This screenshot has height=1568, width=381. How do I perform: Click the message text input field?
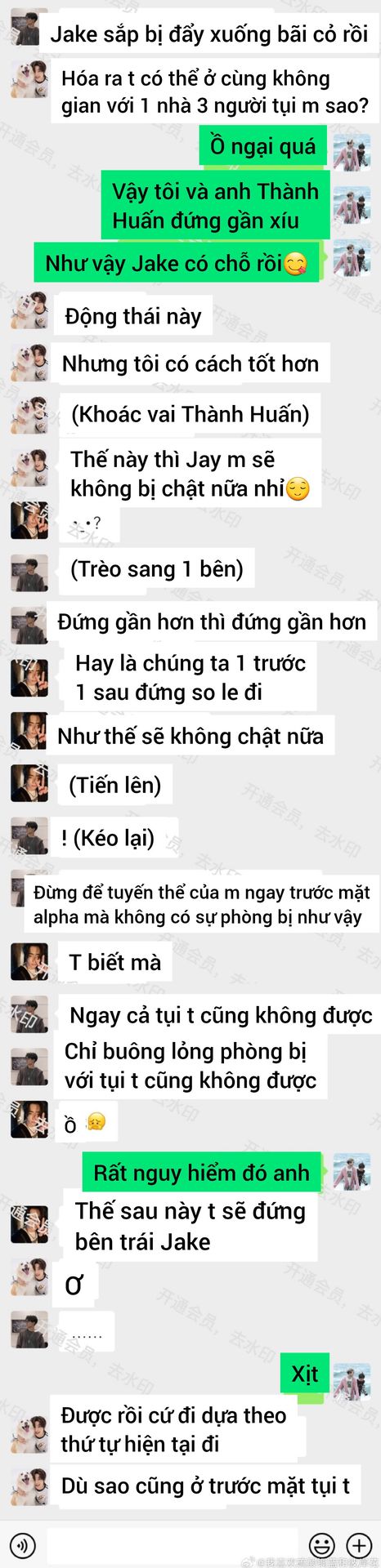[x=173, y=1544]
